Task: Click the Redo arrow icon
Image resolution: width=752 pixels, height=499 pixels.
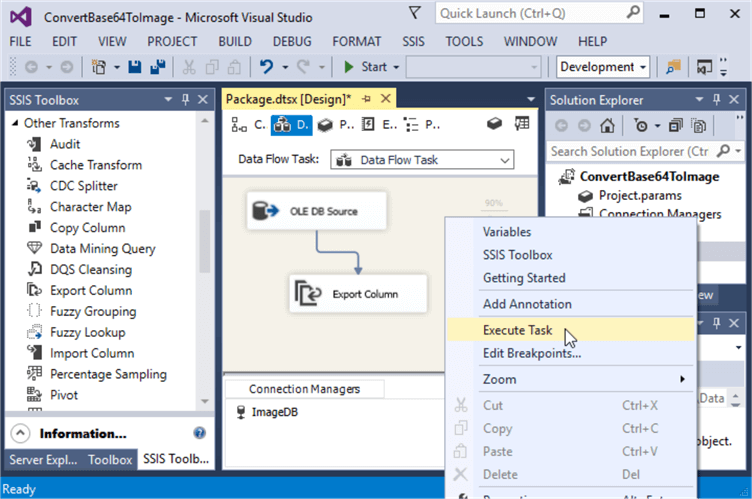Action: click(304, 67)
